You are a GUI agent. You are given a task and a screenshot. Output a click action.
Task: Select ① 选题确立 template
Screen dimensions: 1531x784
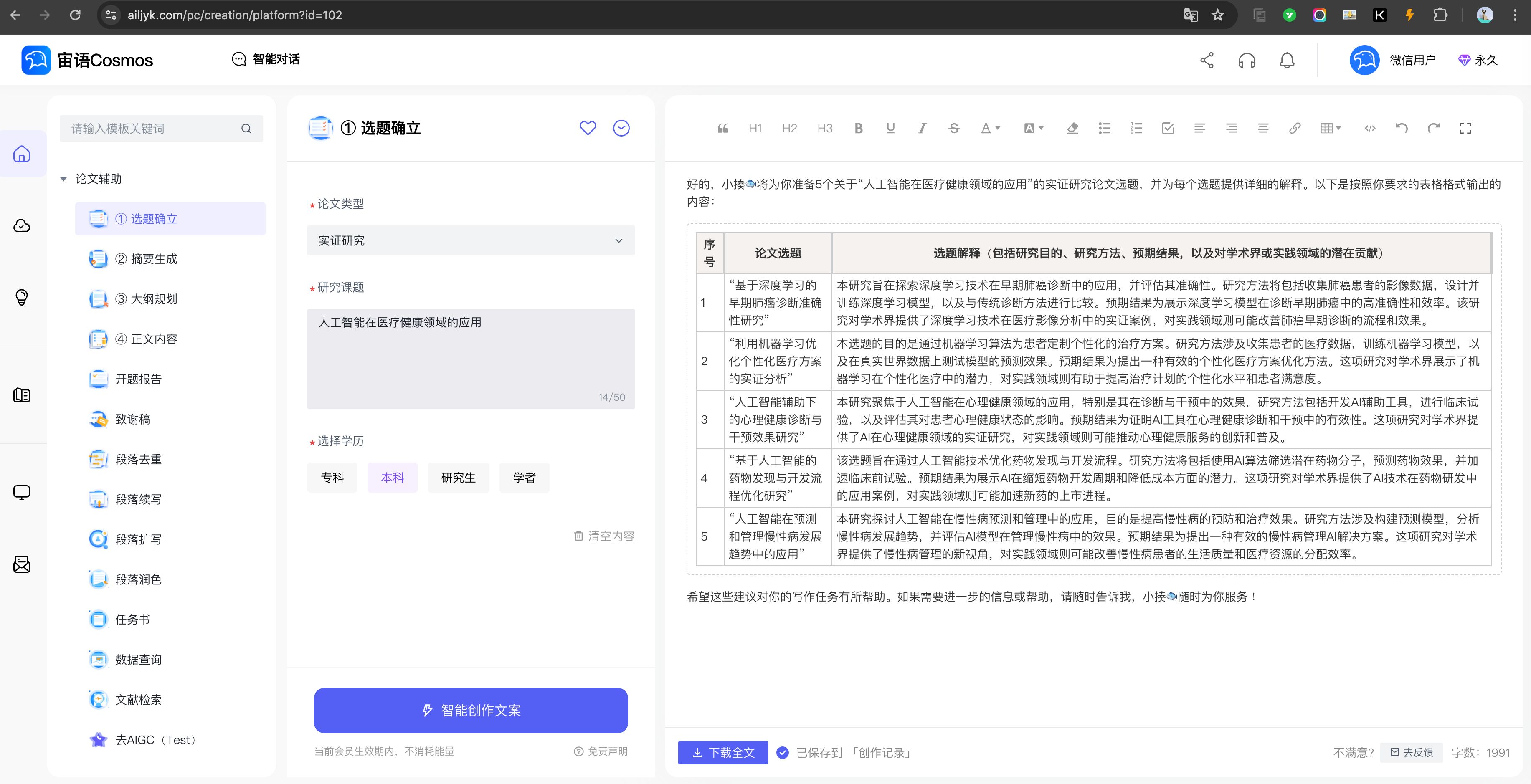[170, 219]
